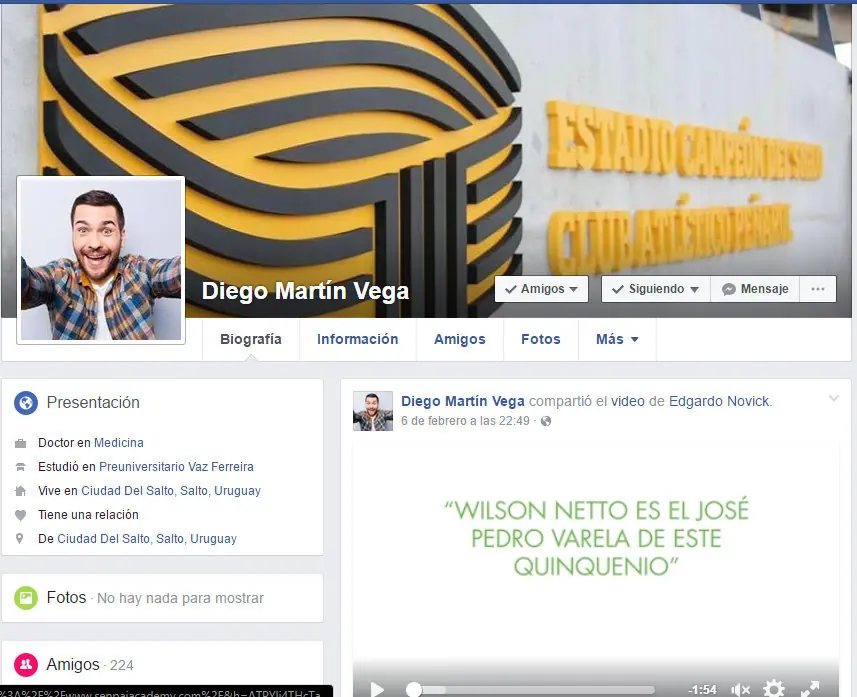Open the video settings gear
Viewport: 857px width, 697px height.
pyautogui.click(x=773, y=689)
